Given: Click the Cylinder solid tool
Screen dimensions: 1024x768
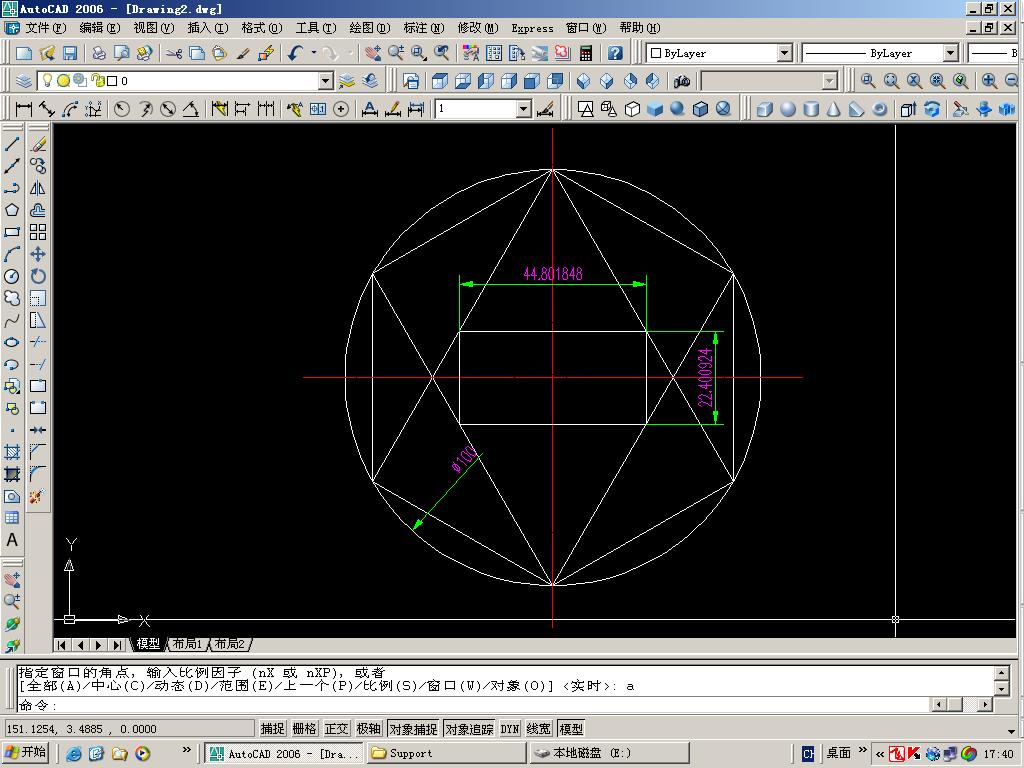Looking at the screenshot, I should point(811,109).
